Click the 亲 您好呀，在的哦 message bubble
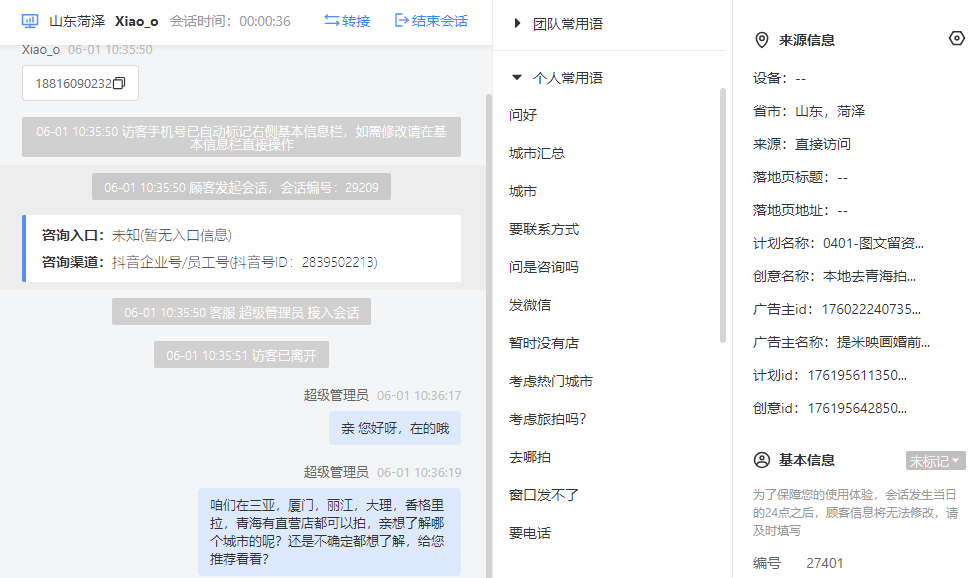 pos(395,428)
